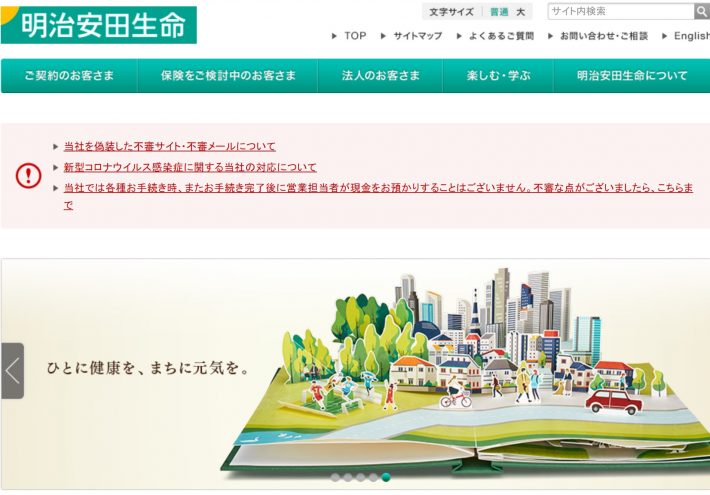Screen dimensions: 710x495
Task: Click the search magnifier icon
Action: point(702,11)
